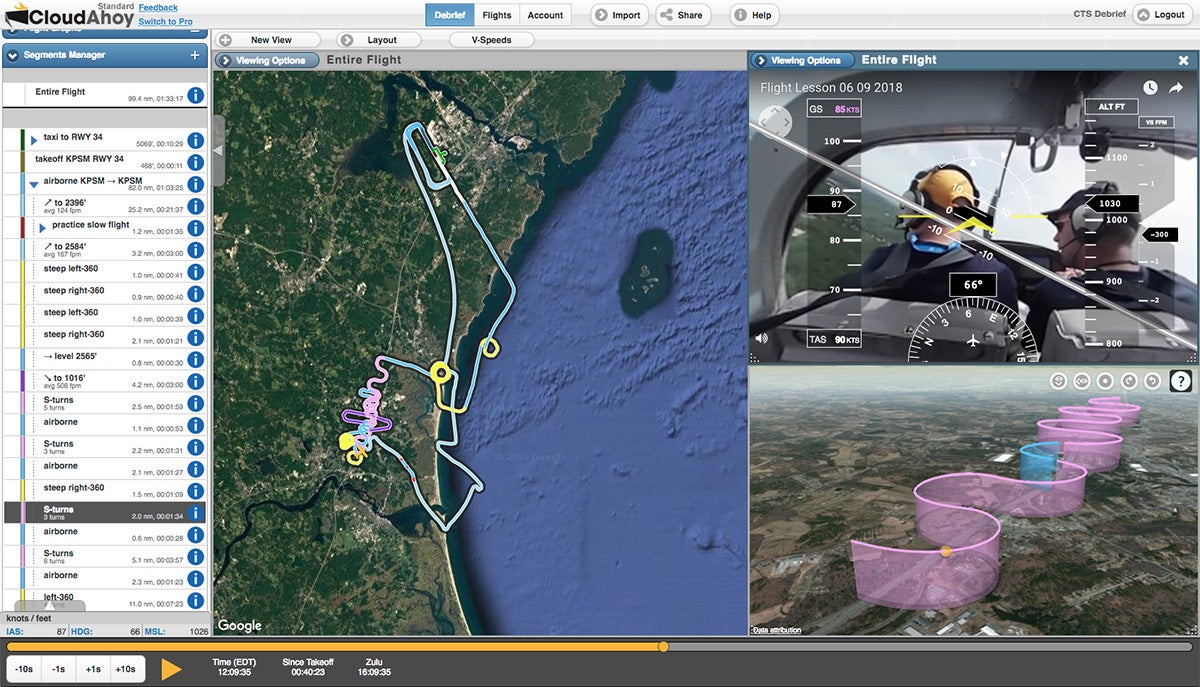Collapse the airborne KPSM → KPSM segment tree
The image size is (1200, 687).
pyautogui.click(x=34, y=184)
